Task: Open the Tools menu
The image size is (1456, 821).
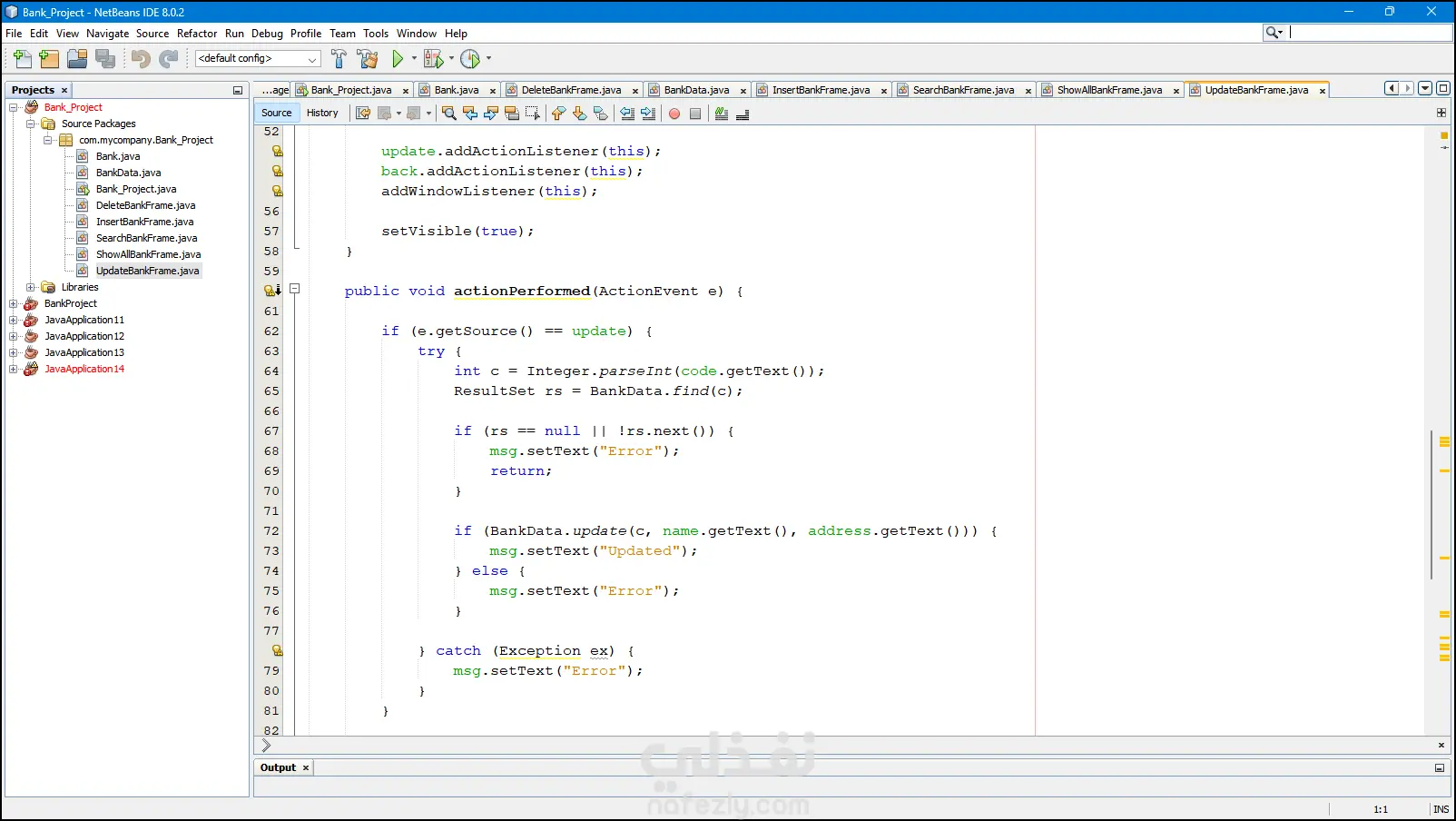Action: [x=376, y=34]
